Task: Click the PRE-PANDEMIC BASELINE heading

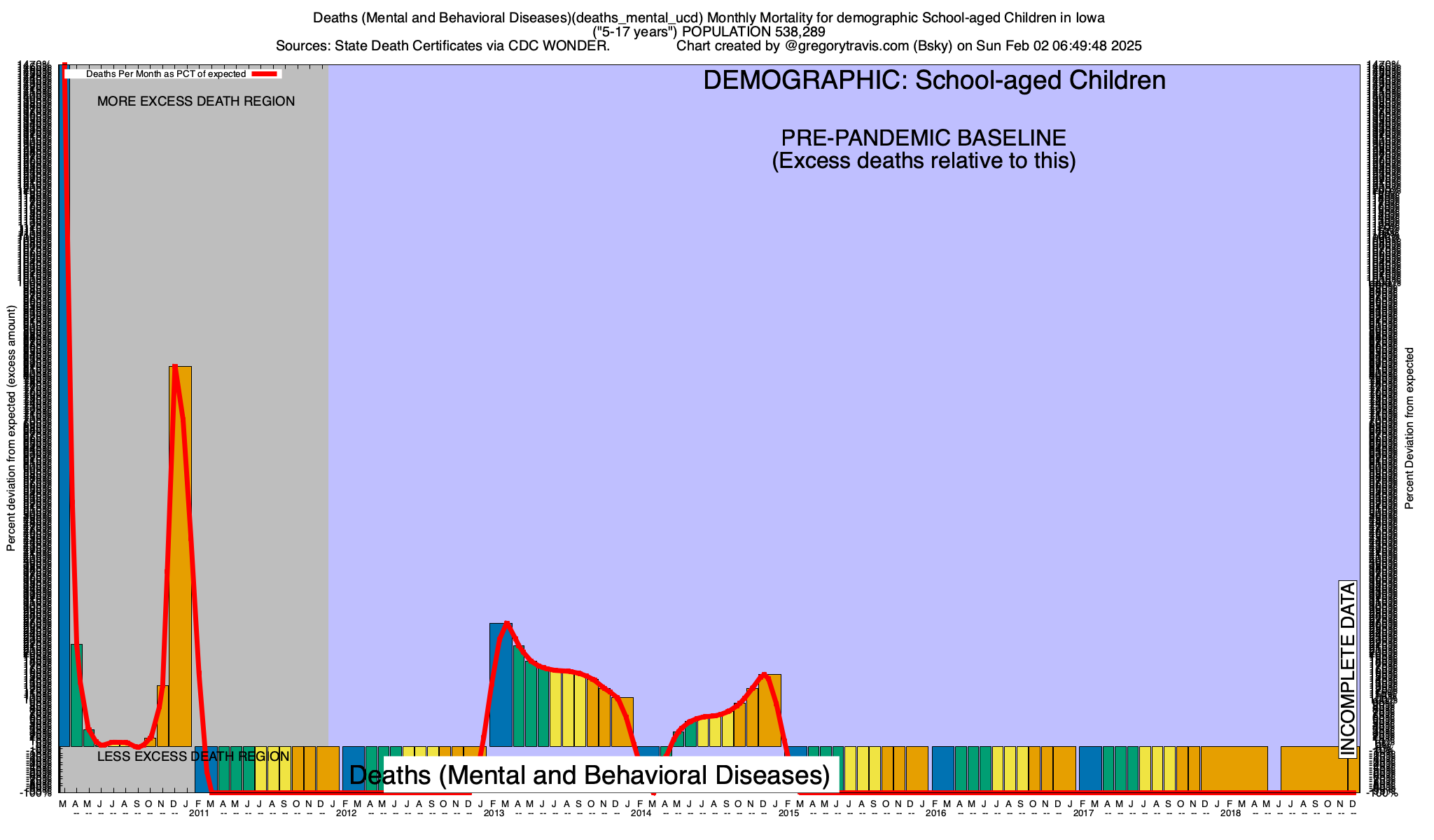Action: pyautogui.click(x=924, y=138)
